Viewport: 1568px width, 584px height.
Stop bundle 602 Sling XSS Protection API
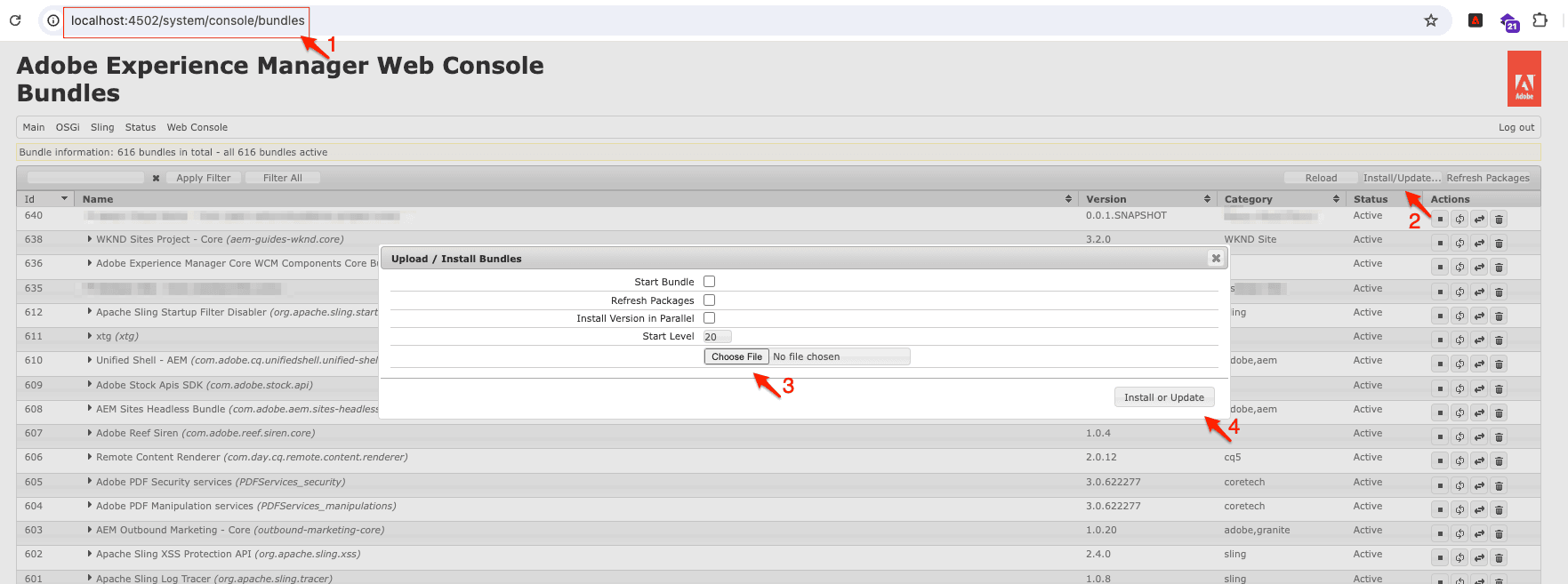[x=1440, y=557]
